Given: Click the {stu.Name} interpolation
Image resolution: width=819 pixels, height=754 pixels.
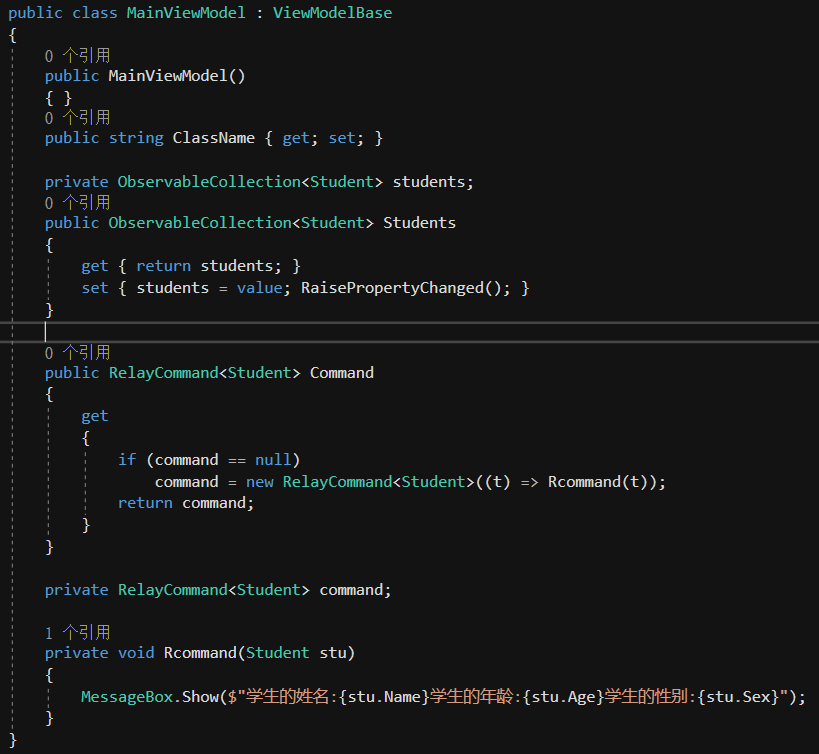Looking at the screenshot, I should click(x=384, y=697).
